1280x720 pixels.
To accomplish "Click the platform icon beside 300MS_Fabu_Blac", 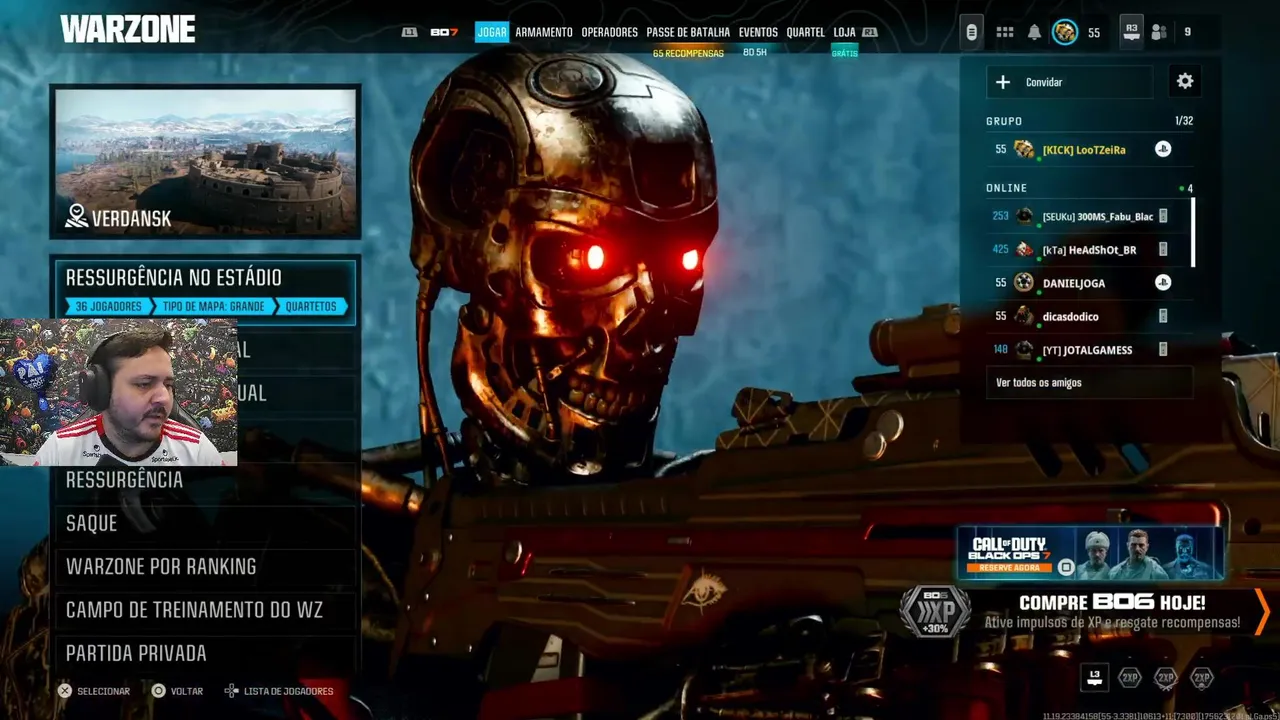I will coord(1163,216).
